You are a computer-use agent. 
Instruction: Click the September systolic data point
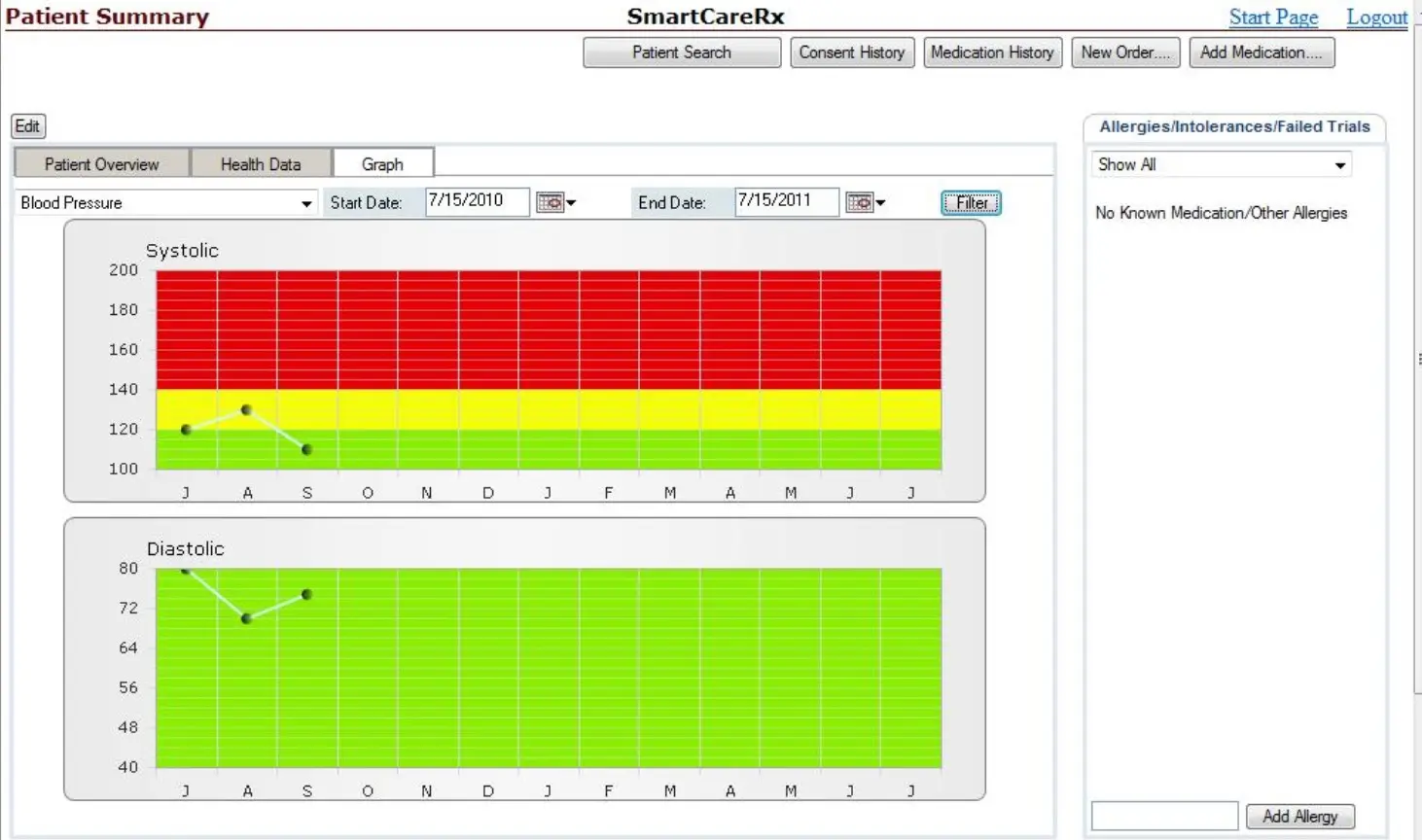click(306, 449)
